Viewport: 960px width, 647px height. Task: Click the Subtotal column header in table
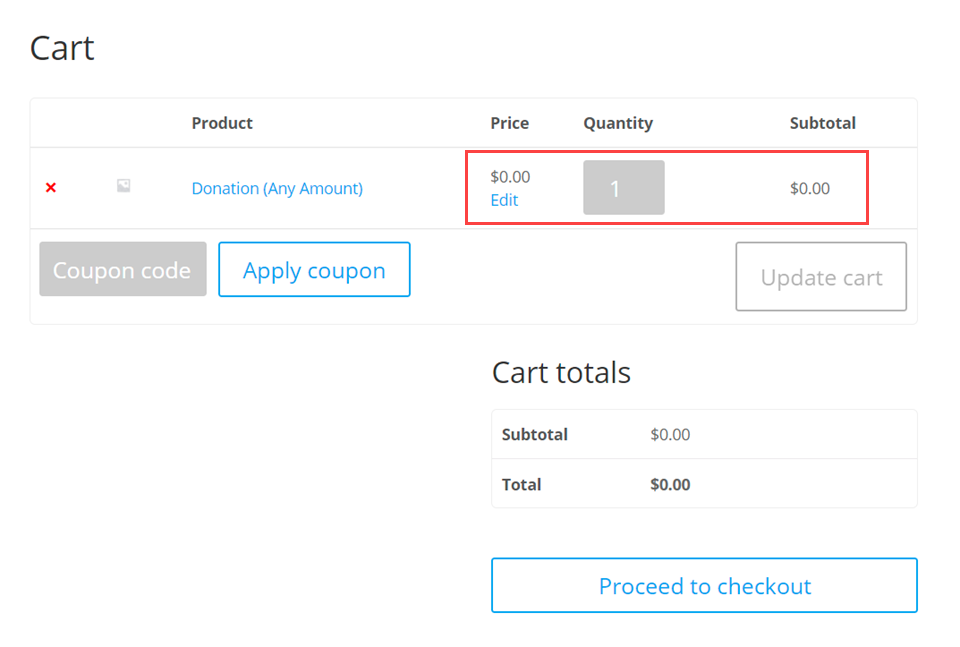[822, 123]
